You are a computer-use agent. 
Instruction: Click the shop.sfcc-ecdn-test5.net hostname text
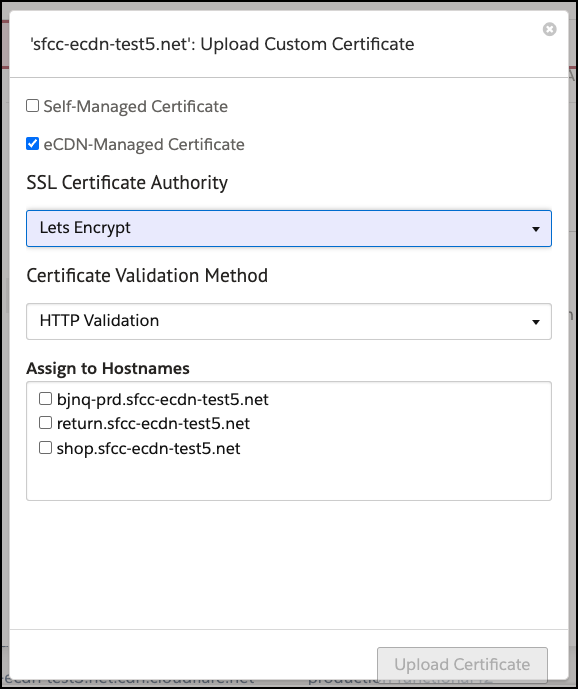[x=149, y=449]
